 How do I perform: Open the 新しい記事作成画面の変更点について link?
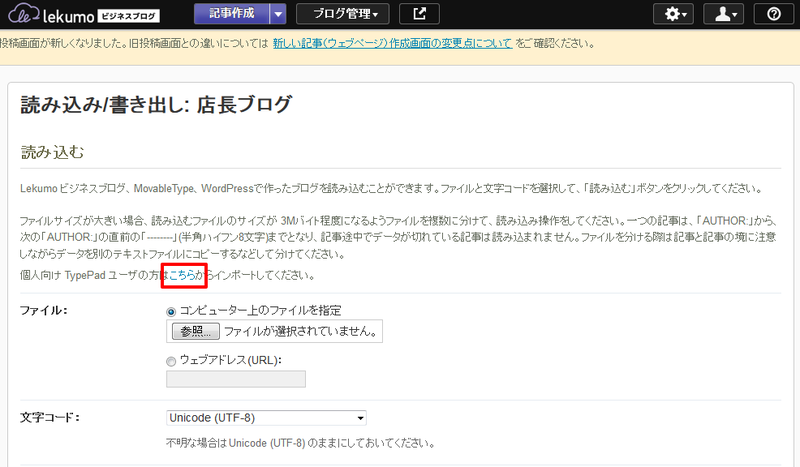click(x=392, y=43)
